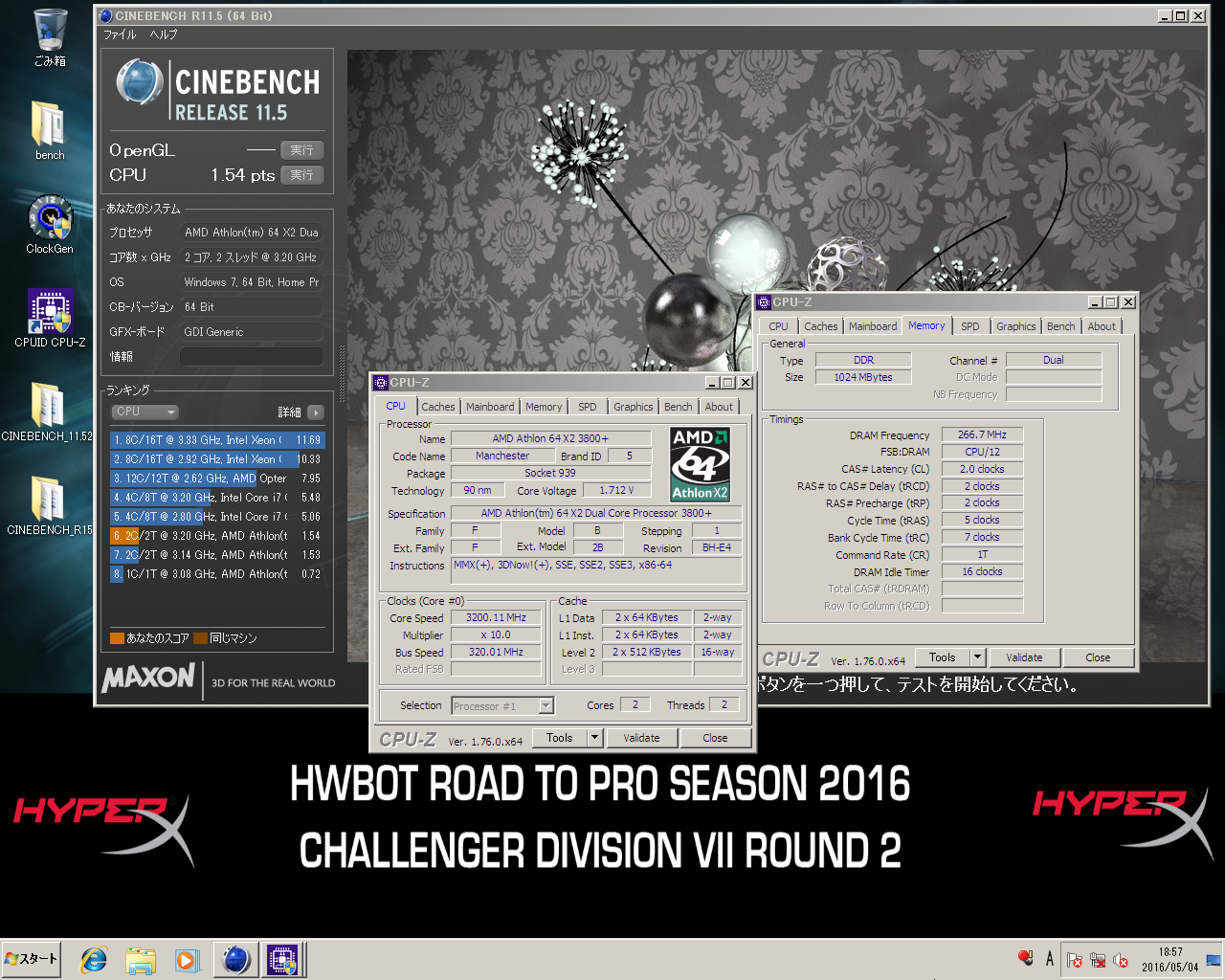Click Validate in Memory CPU-Z window
This screenshot has width=1225, height=980.
click(1024, 657)
